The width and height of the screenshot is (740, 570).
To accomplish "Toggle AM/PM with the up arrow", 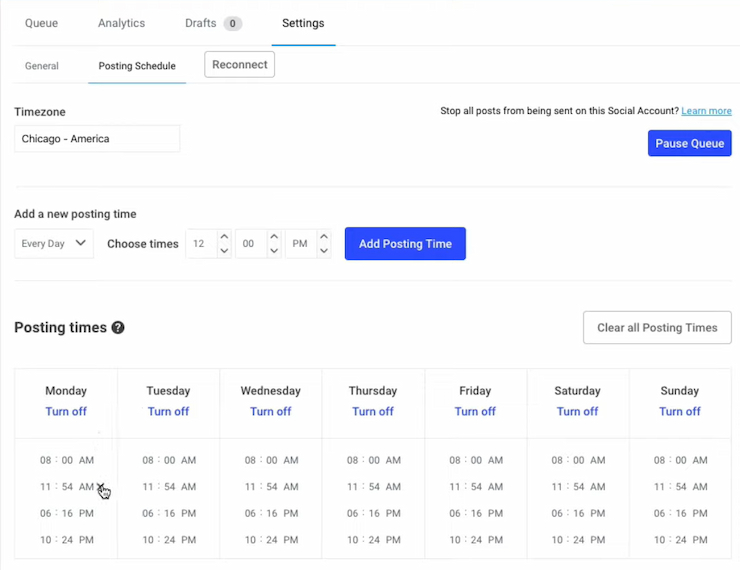I will [324, 236].
